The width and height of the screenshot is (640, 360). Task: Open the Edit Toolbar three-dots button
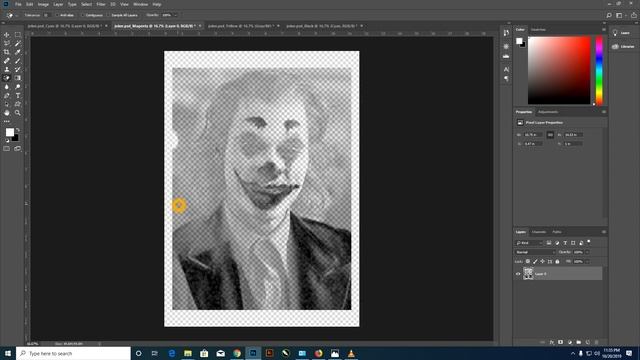pos(7,121)
